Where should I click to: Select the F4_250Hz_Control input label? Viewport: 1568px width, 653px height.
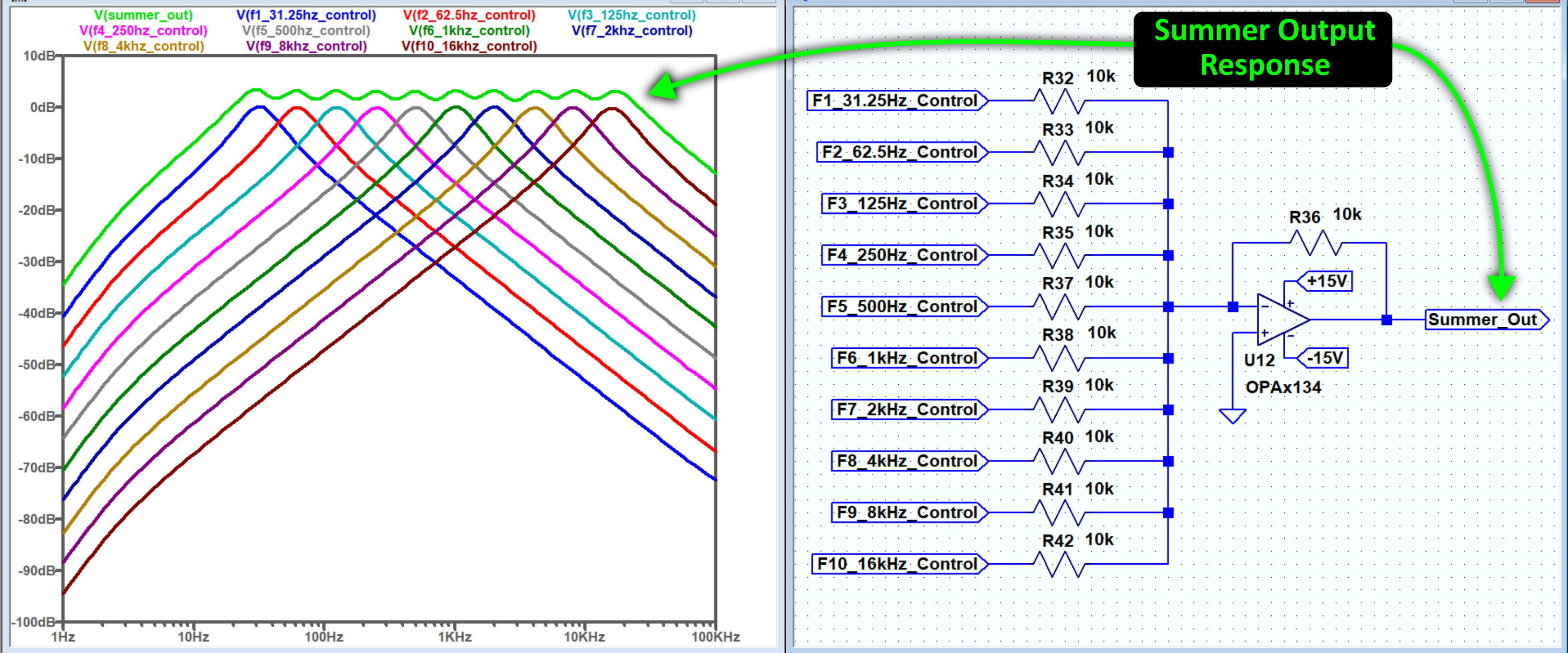pos(905,255)
